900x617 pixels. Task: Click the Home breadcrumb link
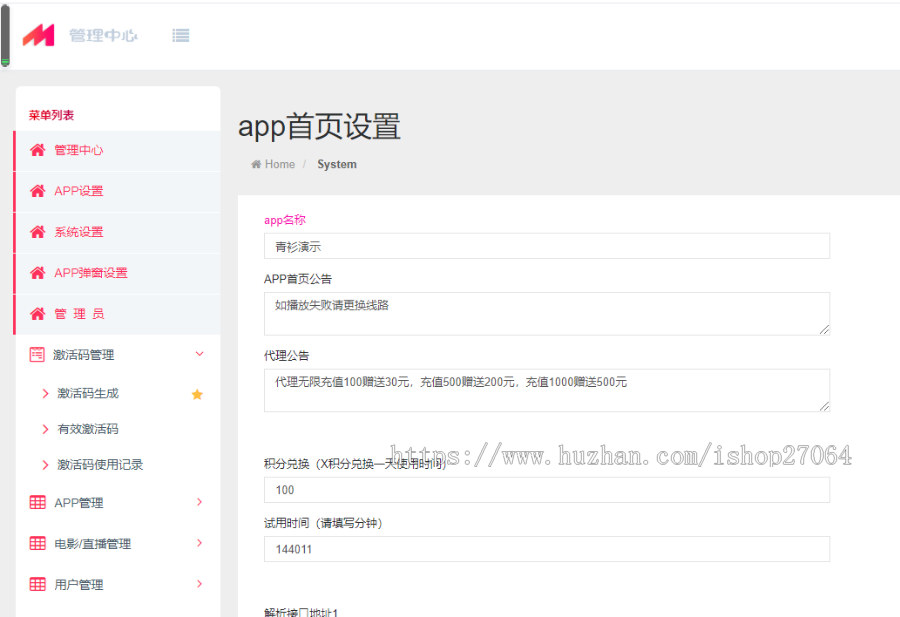280,164
